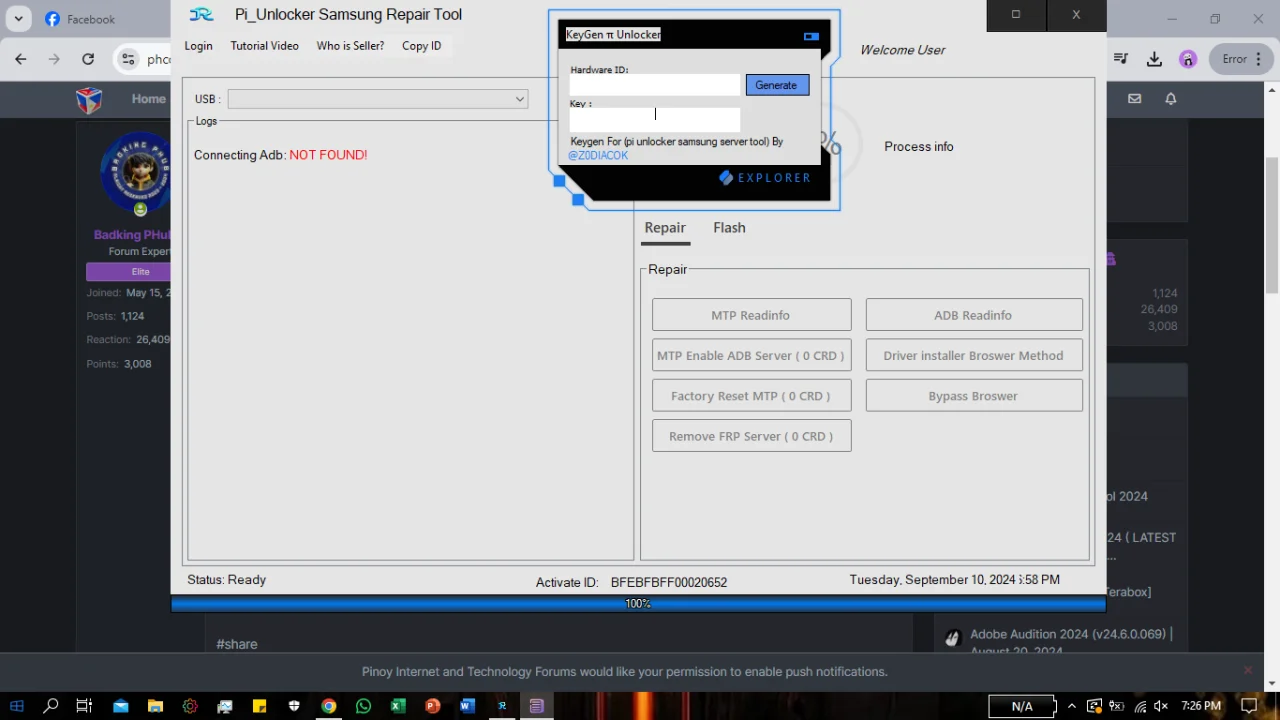
Task: Minimize the KeyGen π Unlocker window
Action: [811, 36]
